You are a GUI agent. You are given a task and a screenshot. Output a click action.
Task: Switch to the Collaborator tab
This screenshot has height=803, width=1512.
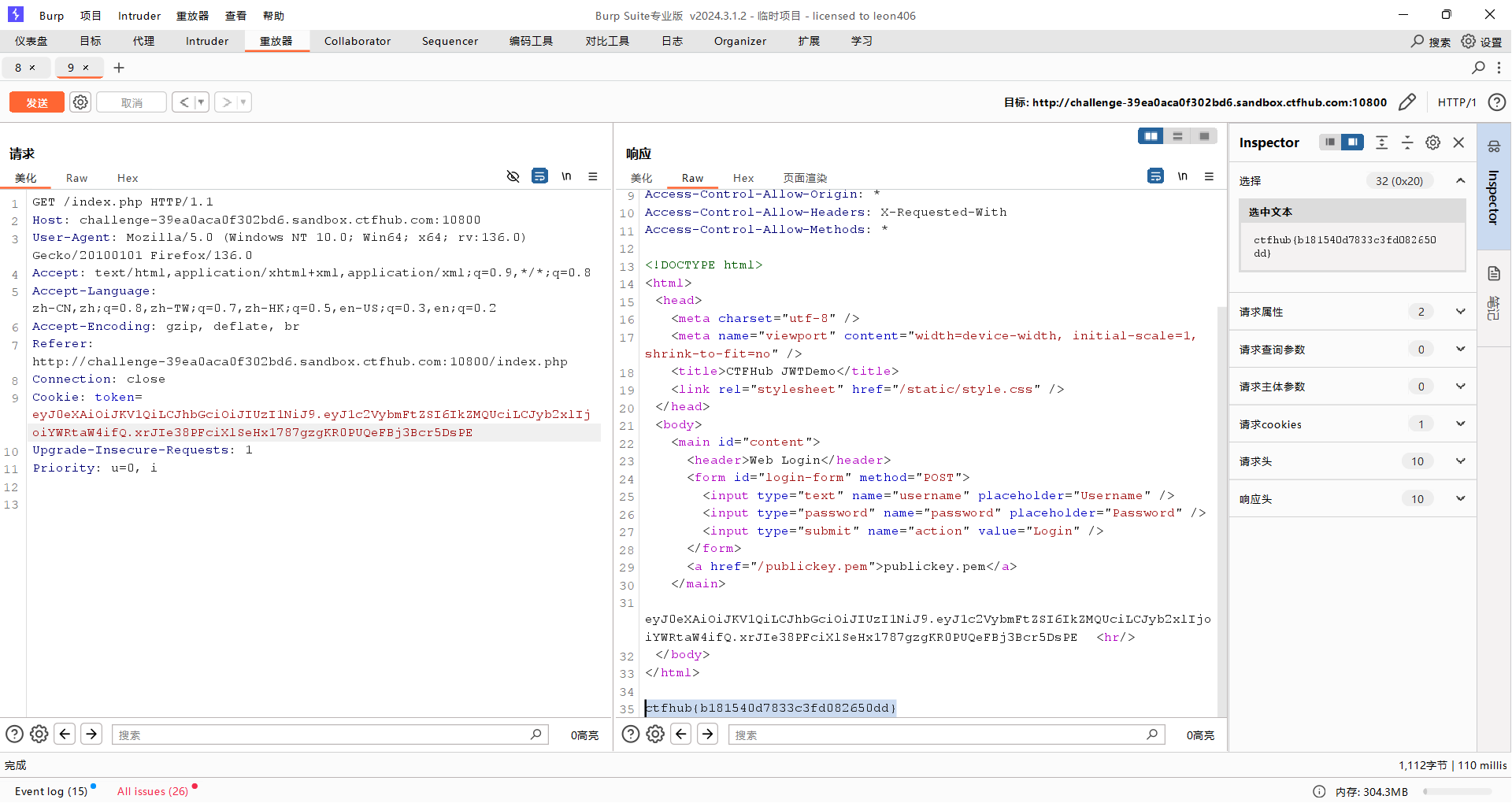tap(357, 41)
